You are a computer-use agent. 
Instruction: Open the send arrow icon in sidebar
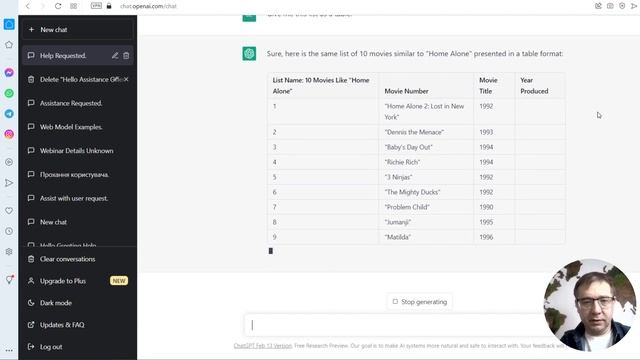[9, 183]
